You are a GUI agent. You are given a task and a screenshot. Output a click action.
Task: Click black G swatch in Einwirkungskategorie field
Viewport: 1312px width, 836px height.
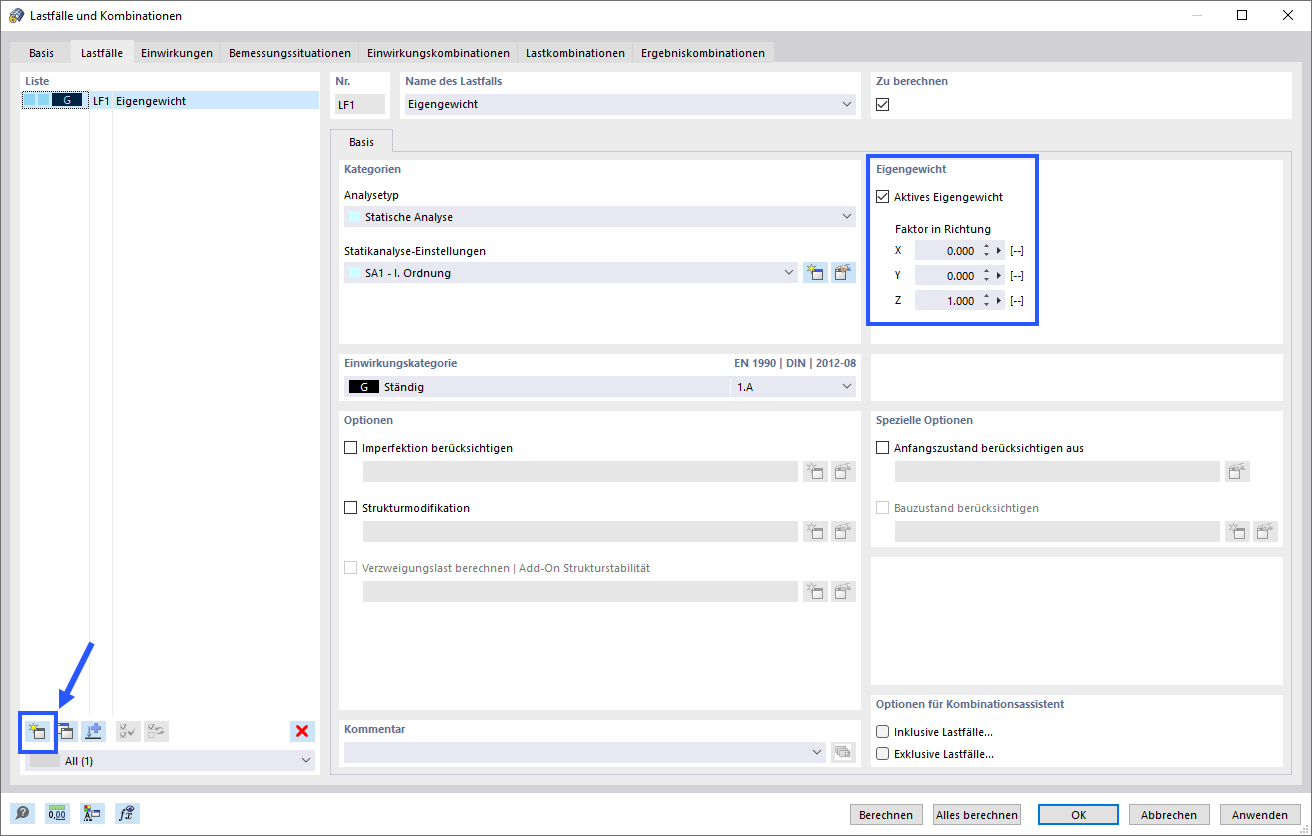coord(363,387)
